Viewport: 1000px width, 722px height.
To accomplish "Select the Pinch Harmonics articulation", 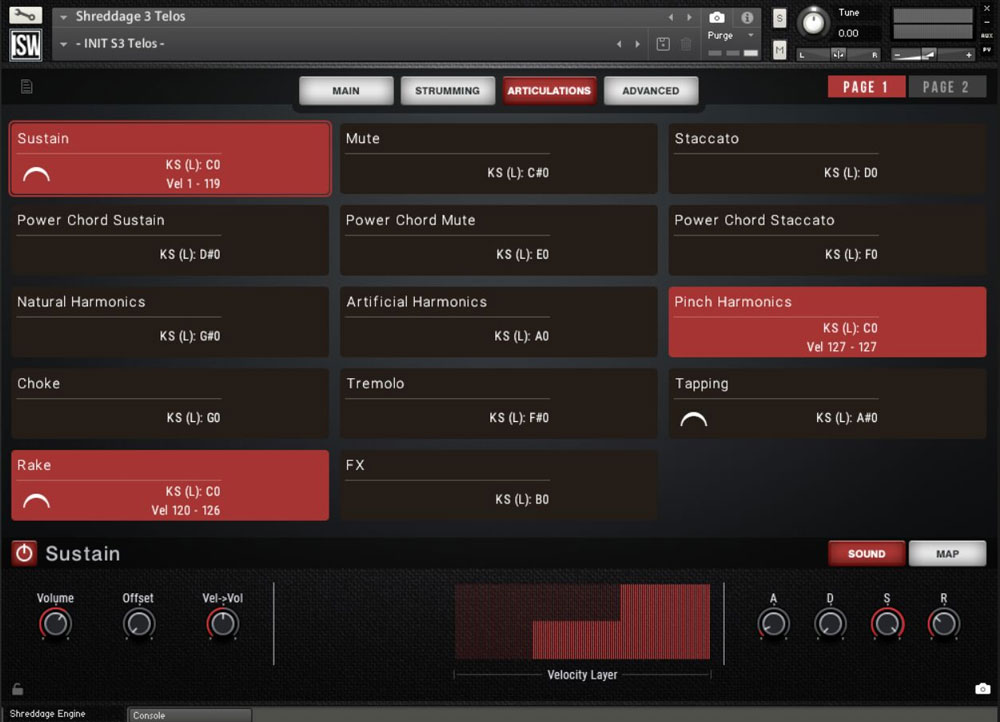I will click(827, 322).
